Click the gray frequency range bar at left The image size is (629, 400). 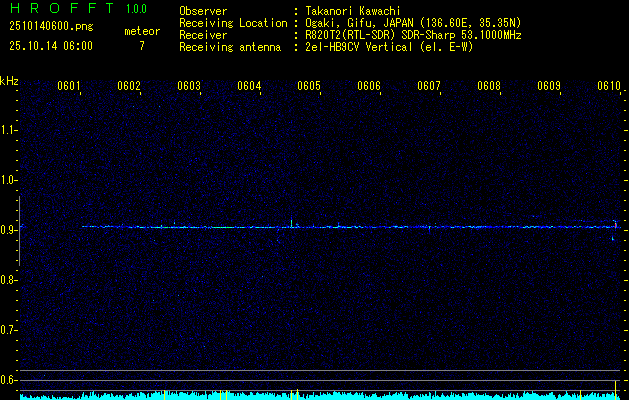click(x=19, y=231)
